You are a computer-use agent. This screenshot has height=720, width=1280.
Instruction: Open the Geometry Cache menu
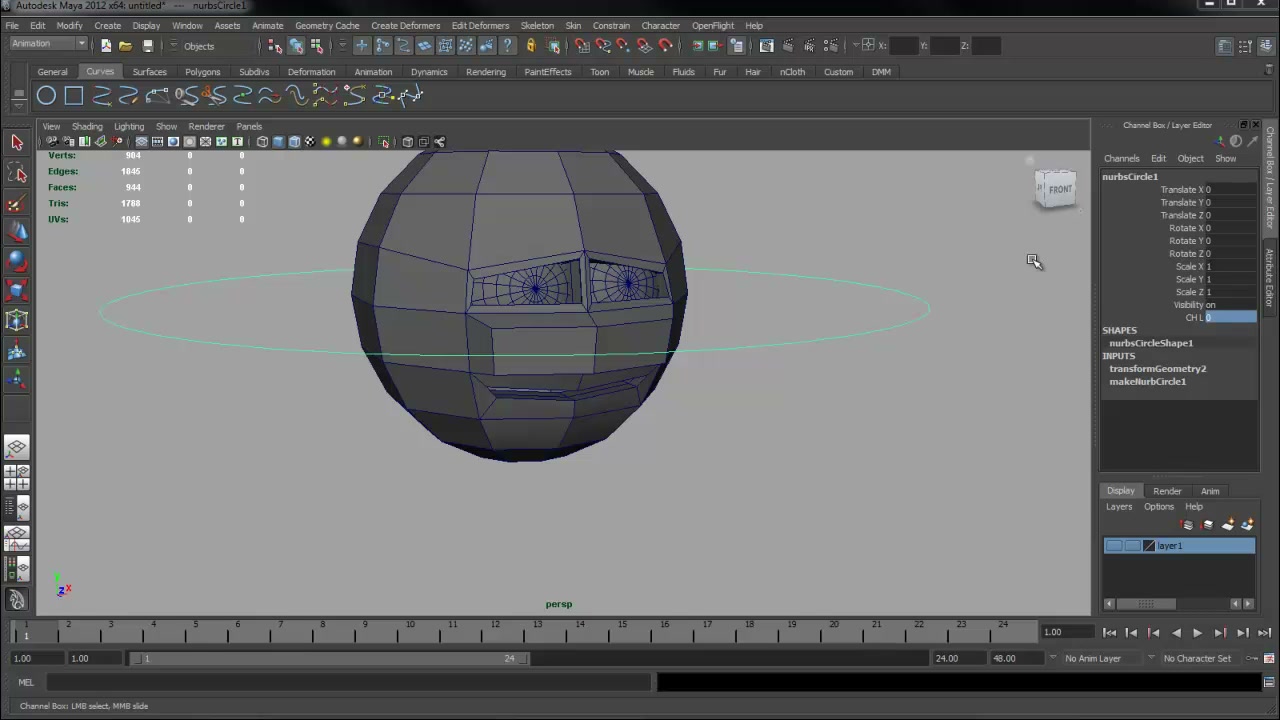pos(327,26)
